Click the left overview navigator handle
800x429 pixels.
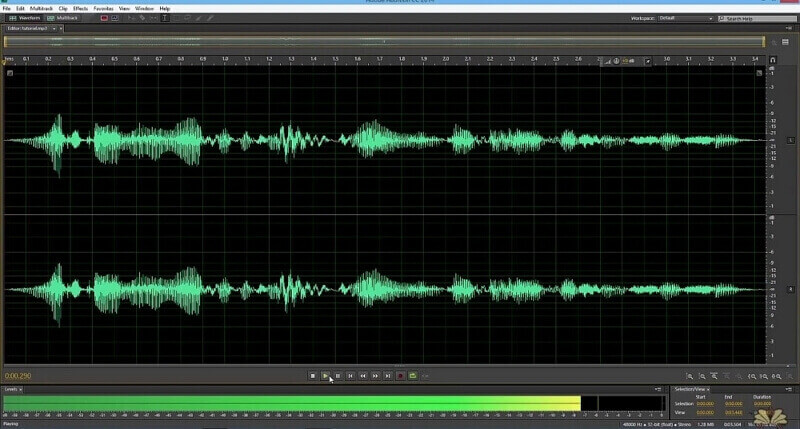[x=5, y=42]
